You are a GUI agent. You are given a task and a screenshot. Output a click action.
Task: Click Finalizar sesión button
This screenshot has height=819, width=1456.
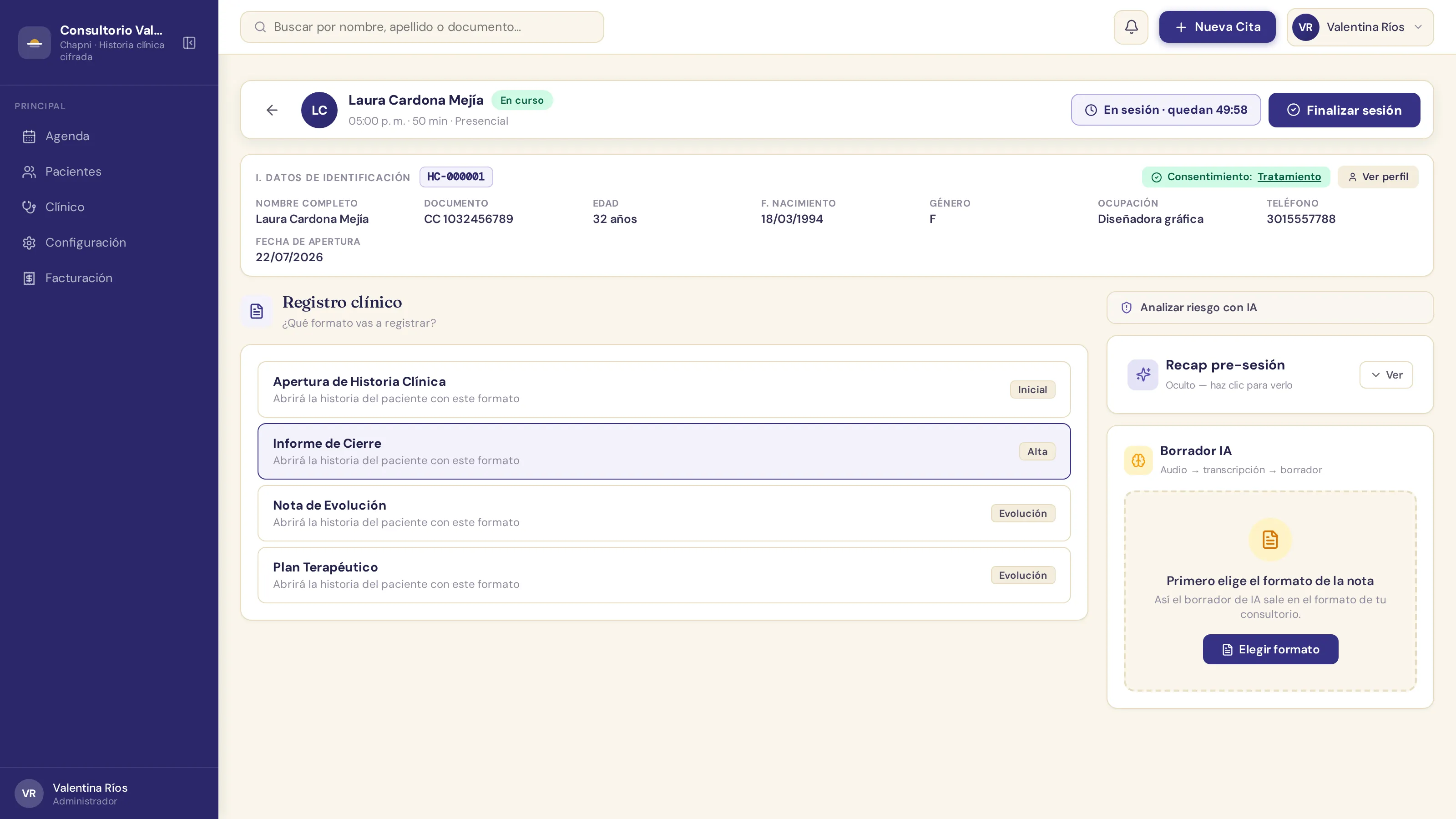pos(1344,110)
